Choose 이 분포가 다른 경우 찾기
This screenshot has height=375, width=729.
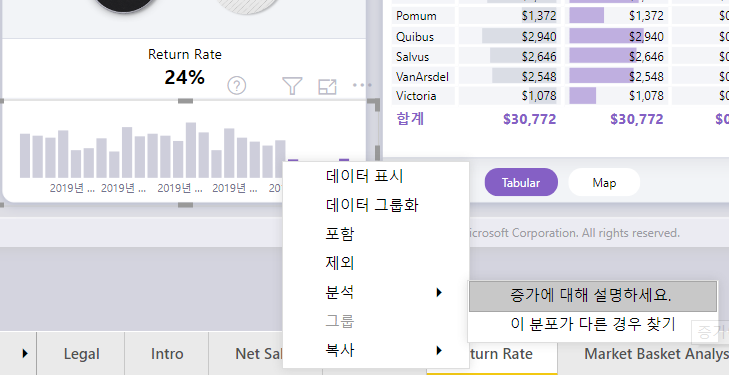click(593, 324)
